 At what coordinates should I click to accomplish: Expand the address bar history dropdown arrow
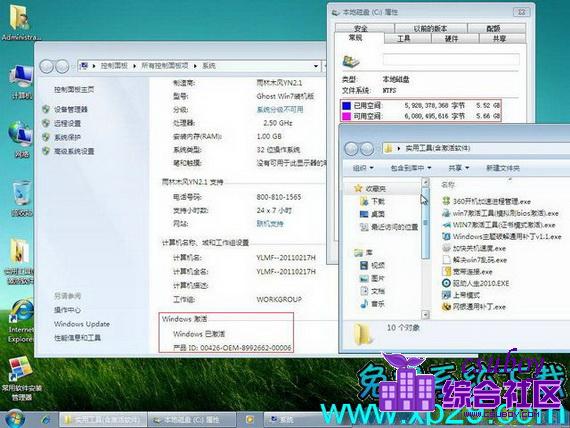point(316,66)
